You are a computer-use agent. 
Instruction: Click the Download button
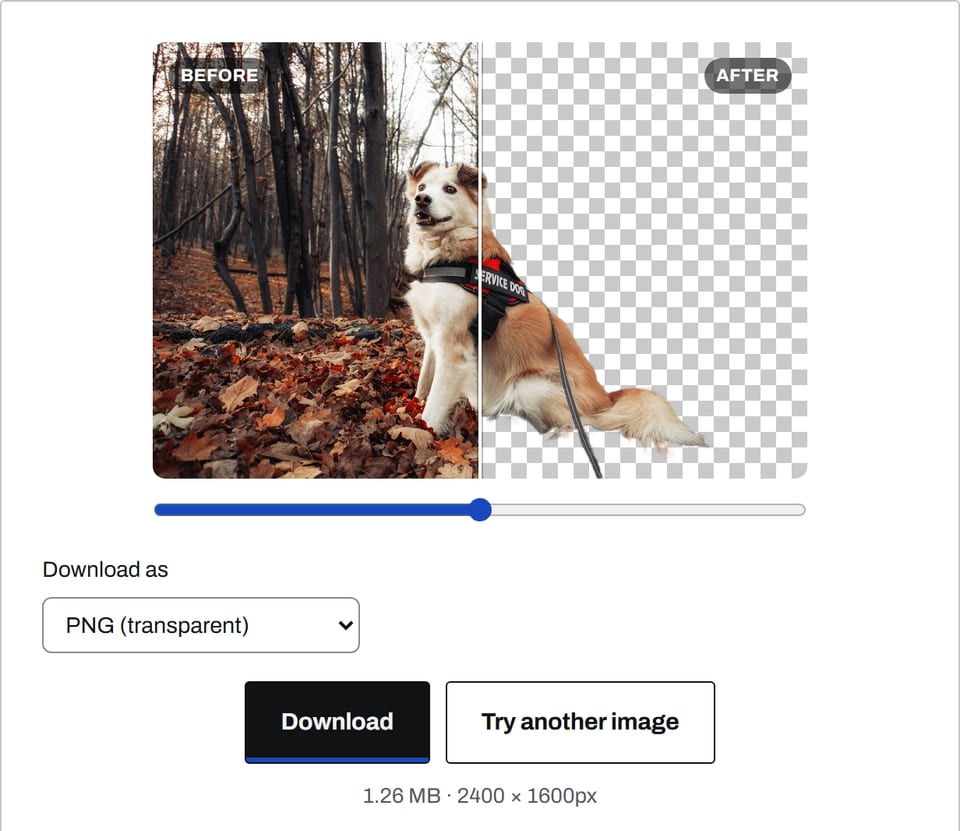pyautogui.click(x=337, y=722)
